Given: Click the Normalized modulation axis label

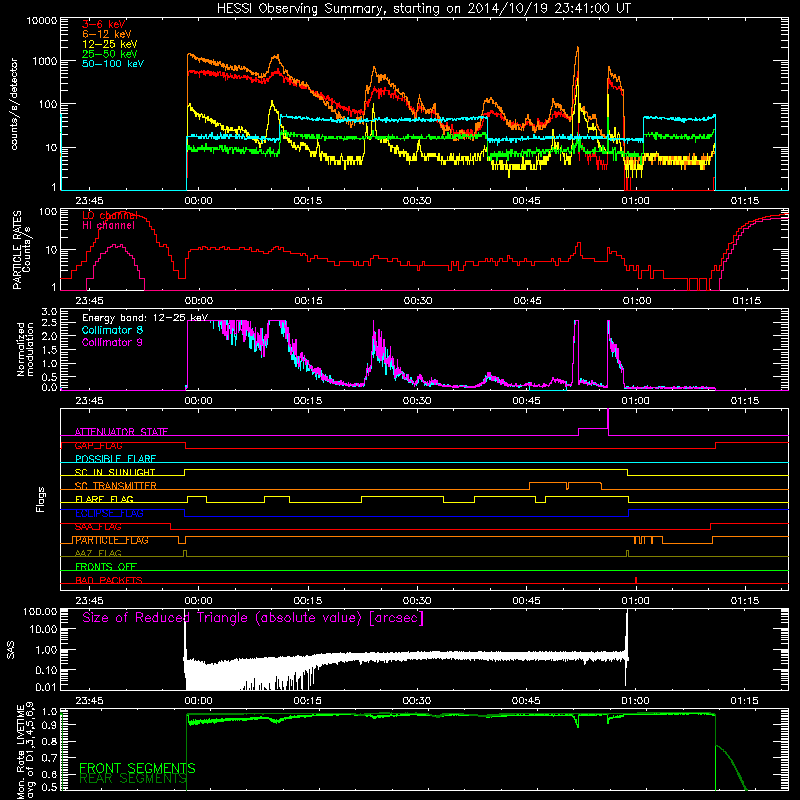Looking at the screenshot, I should 25,349.
